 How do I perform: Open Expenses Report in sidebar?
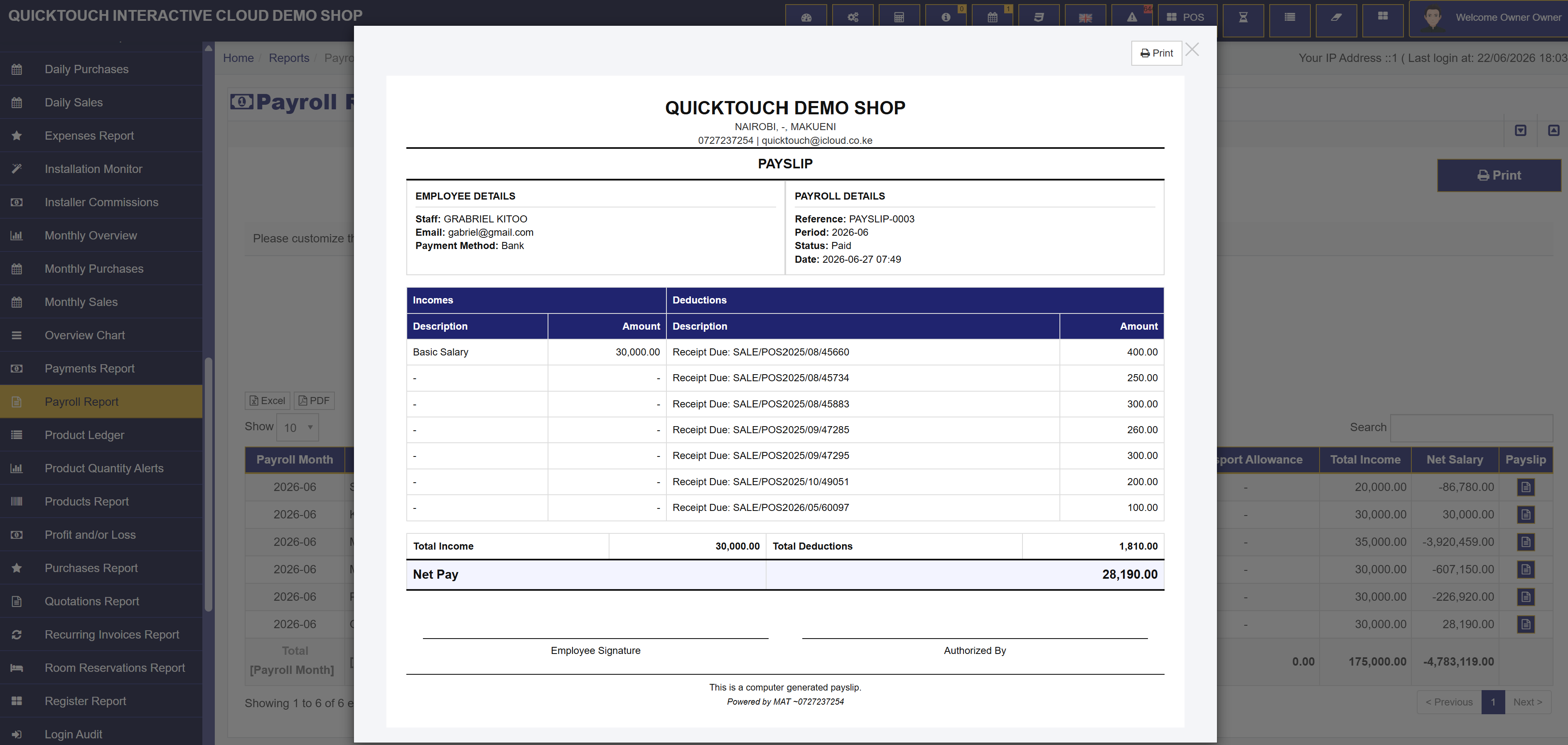coord(101,136)
